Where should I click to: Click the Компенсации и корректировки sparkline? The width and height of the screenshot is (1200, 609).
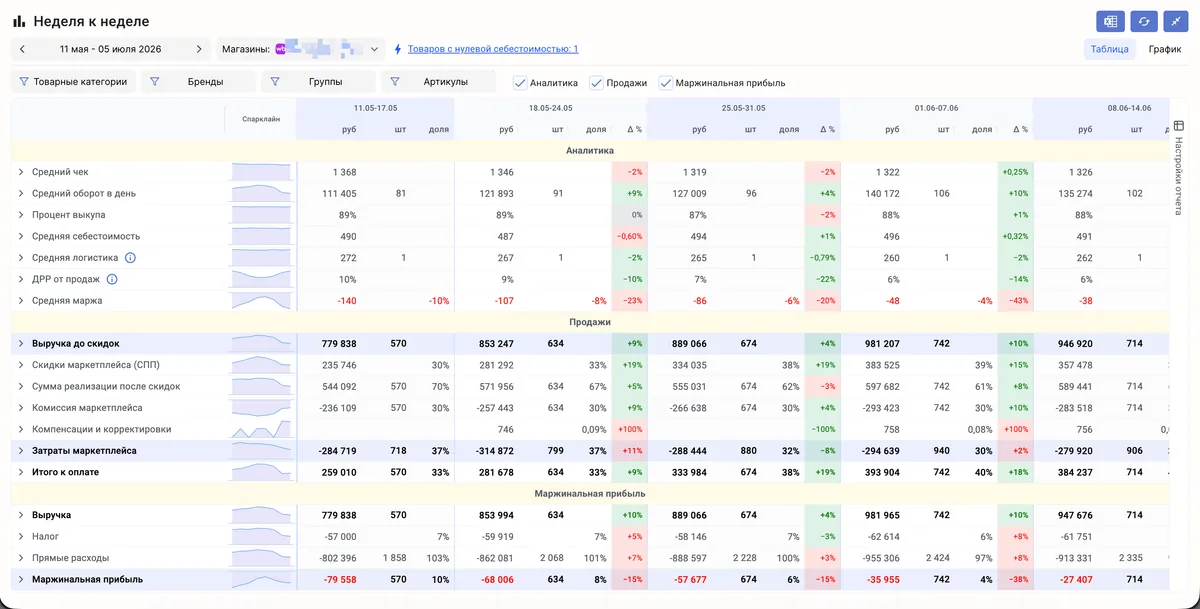click(x=263, y=429)
